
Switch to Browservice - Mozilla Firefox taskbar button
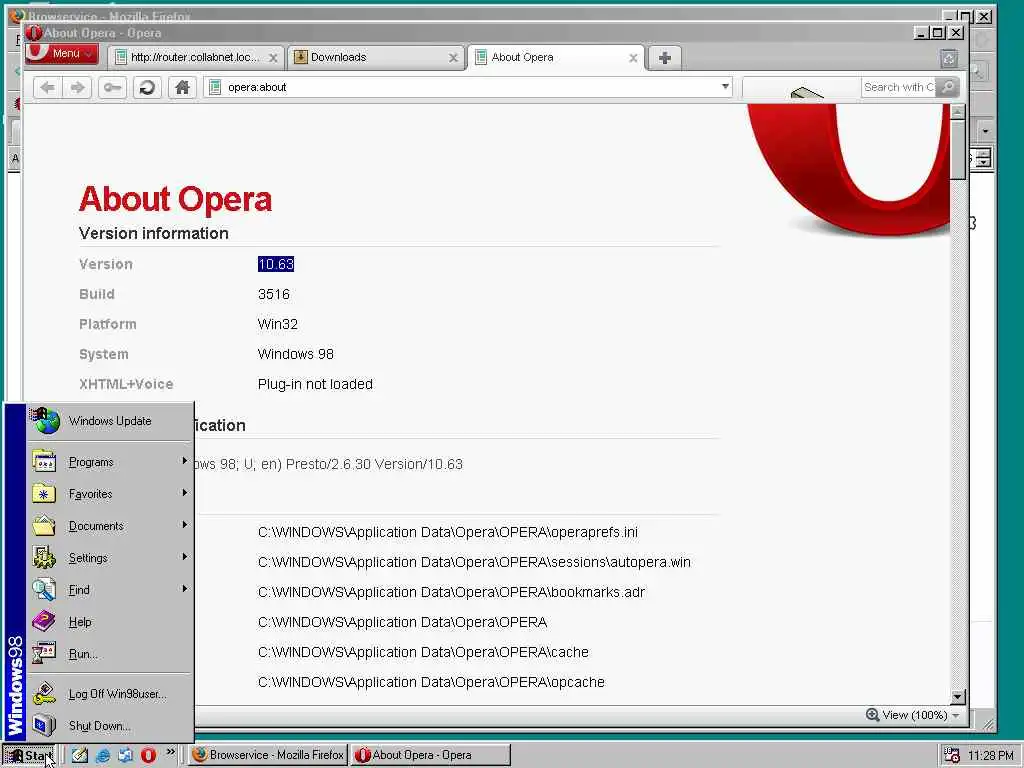point(268,755)
